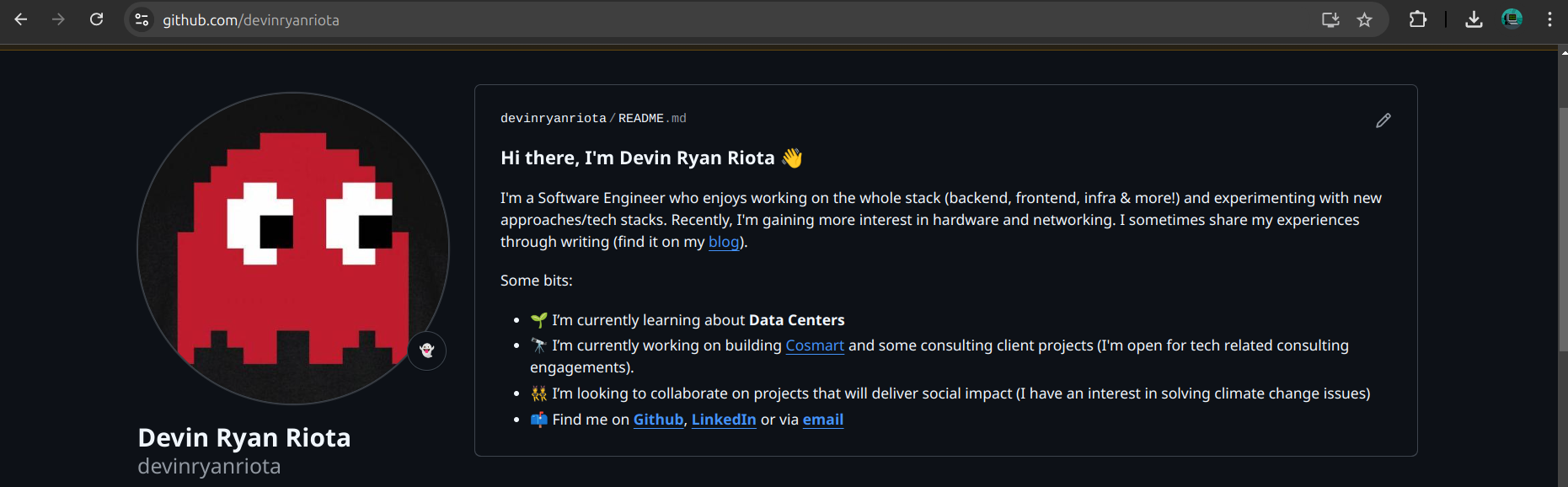Click the bold "Data Centers" text
Viewport: 1568px width, 487px height.
pyautogui.click(x=796, y=320)
